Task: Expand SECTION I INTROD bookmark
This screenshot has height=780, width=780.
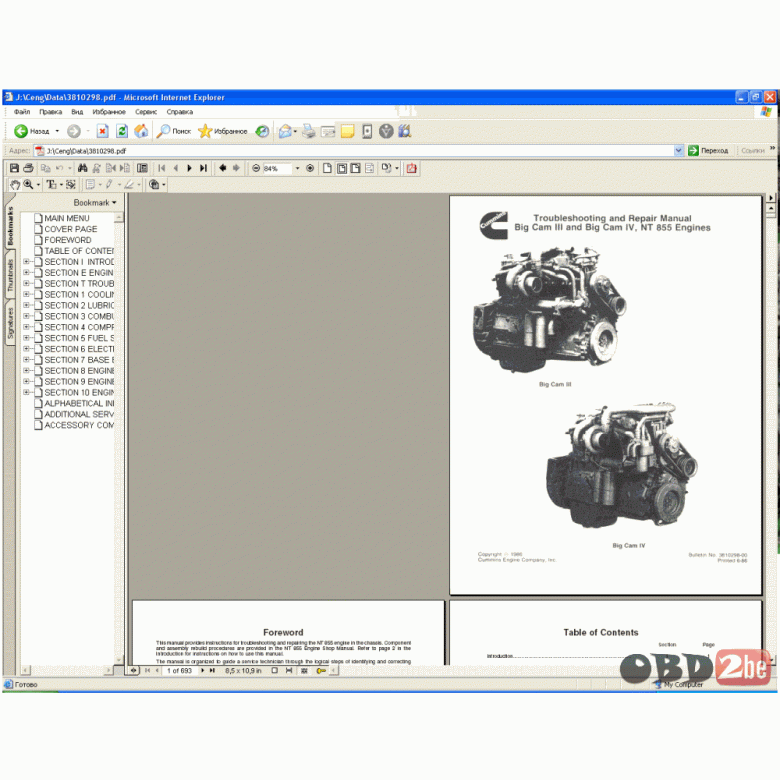Action: point(26,262)
